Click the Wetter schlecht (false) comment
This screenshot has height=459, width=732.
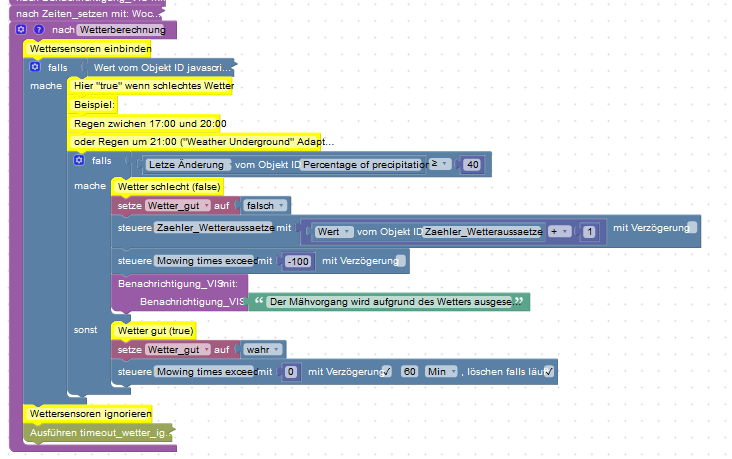point(168,187)
